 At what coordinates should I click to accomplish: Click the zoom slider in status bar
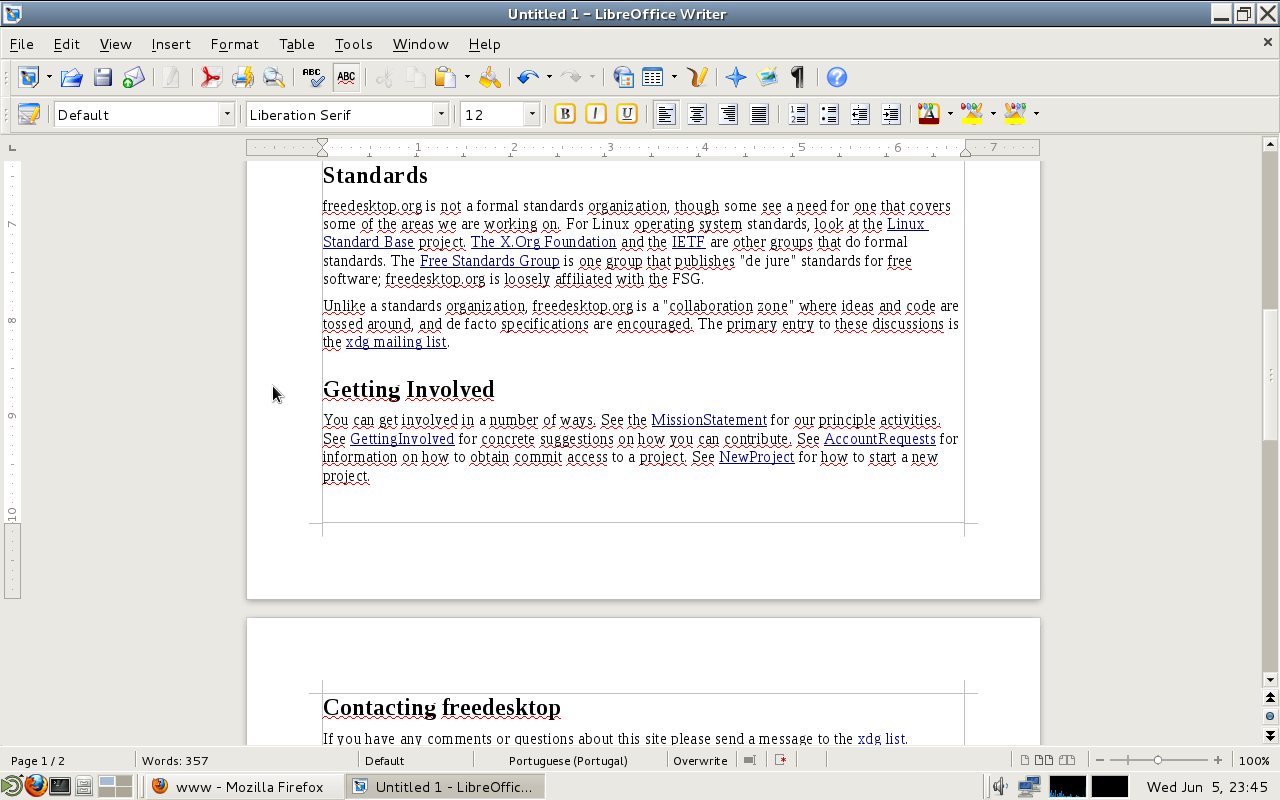coord(1158,760)
